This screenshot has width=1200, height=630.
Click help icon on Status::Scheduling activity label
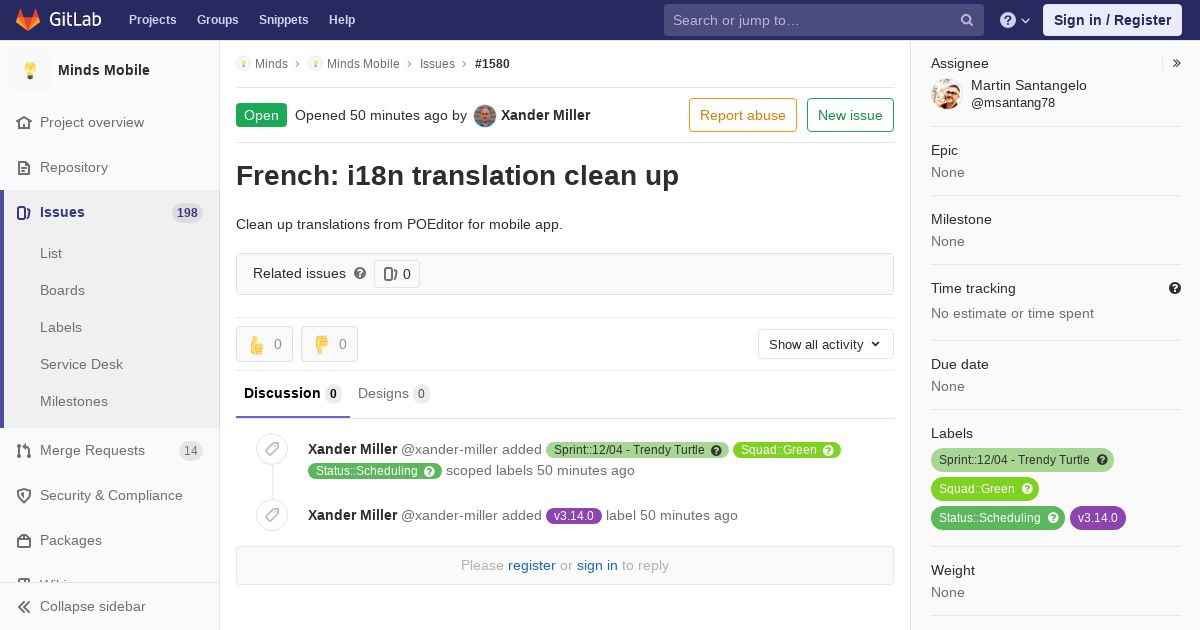(x=429, y=471)
